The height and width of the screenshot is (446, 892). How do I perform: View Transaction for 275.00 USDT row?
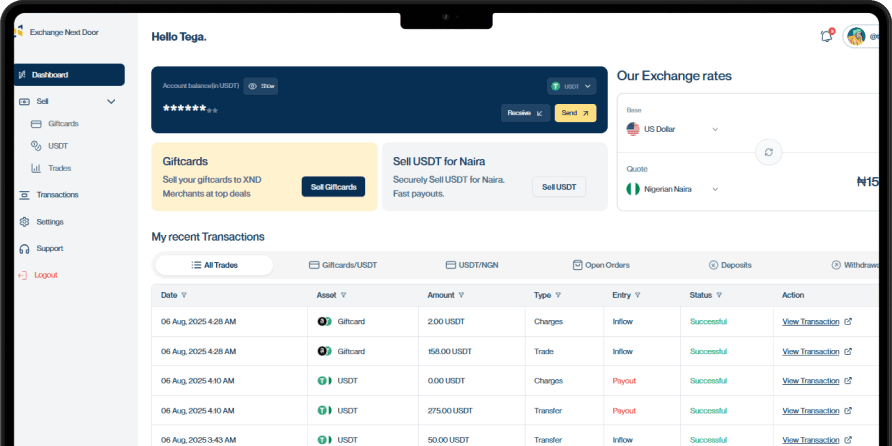[x=811, y=411]
